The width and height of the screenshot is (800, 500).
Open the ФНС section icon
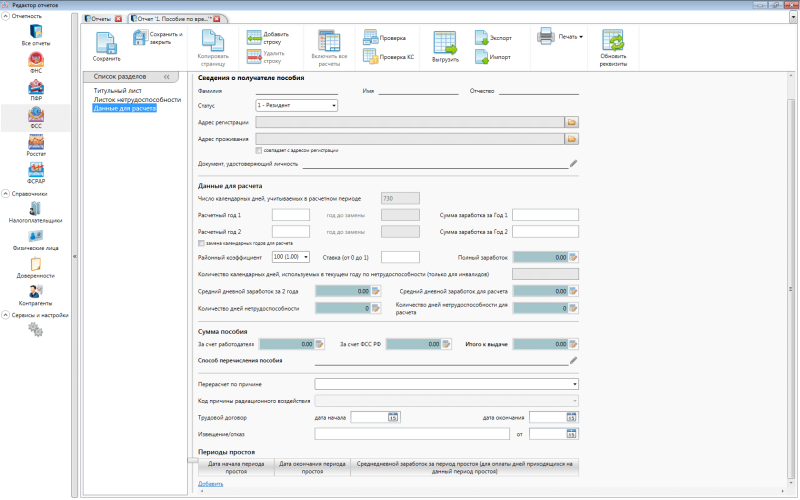click(36, 60)
